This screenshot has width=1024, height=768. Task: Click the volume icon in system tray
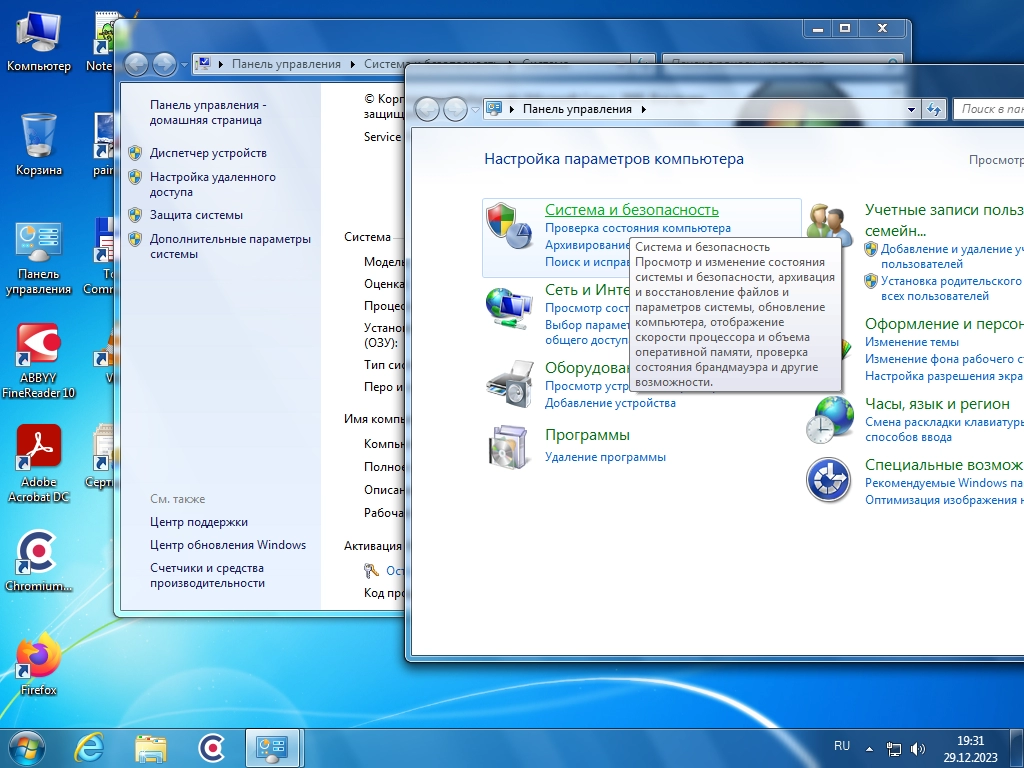pos(918,748)
